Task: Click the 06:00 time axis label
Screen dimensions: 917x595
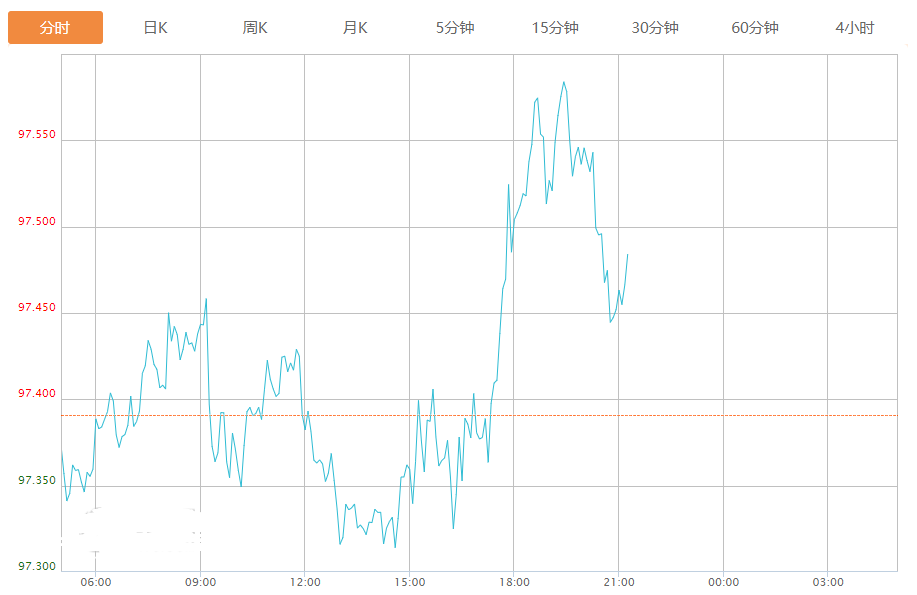Action: tap(95, 582)
